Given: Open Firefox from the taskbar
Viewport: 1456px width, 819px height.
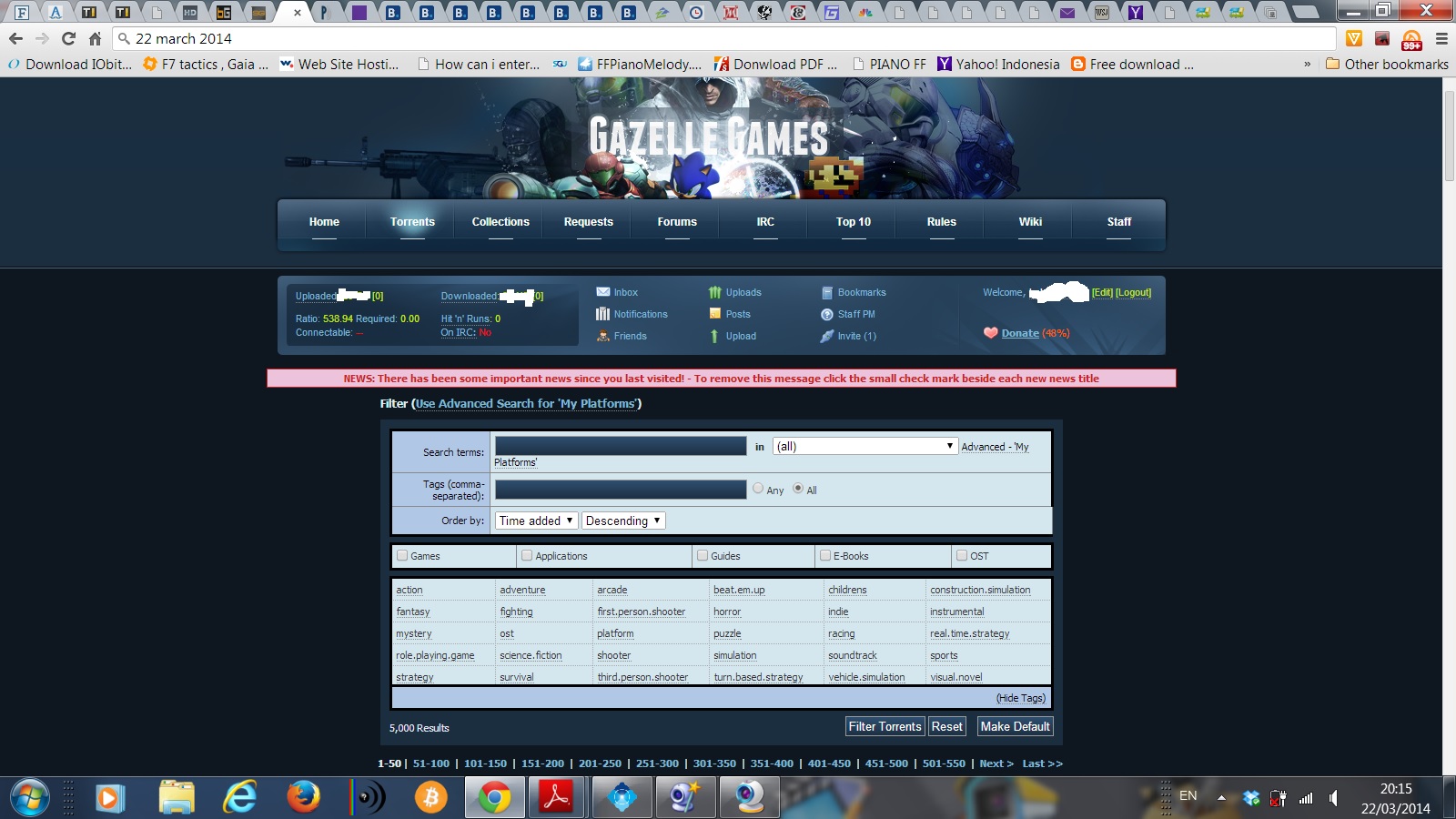Looking at the screenshot, I should tap(303, 798).
